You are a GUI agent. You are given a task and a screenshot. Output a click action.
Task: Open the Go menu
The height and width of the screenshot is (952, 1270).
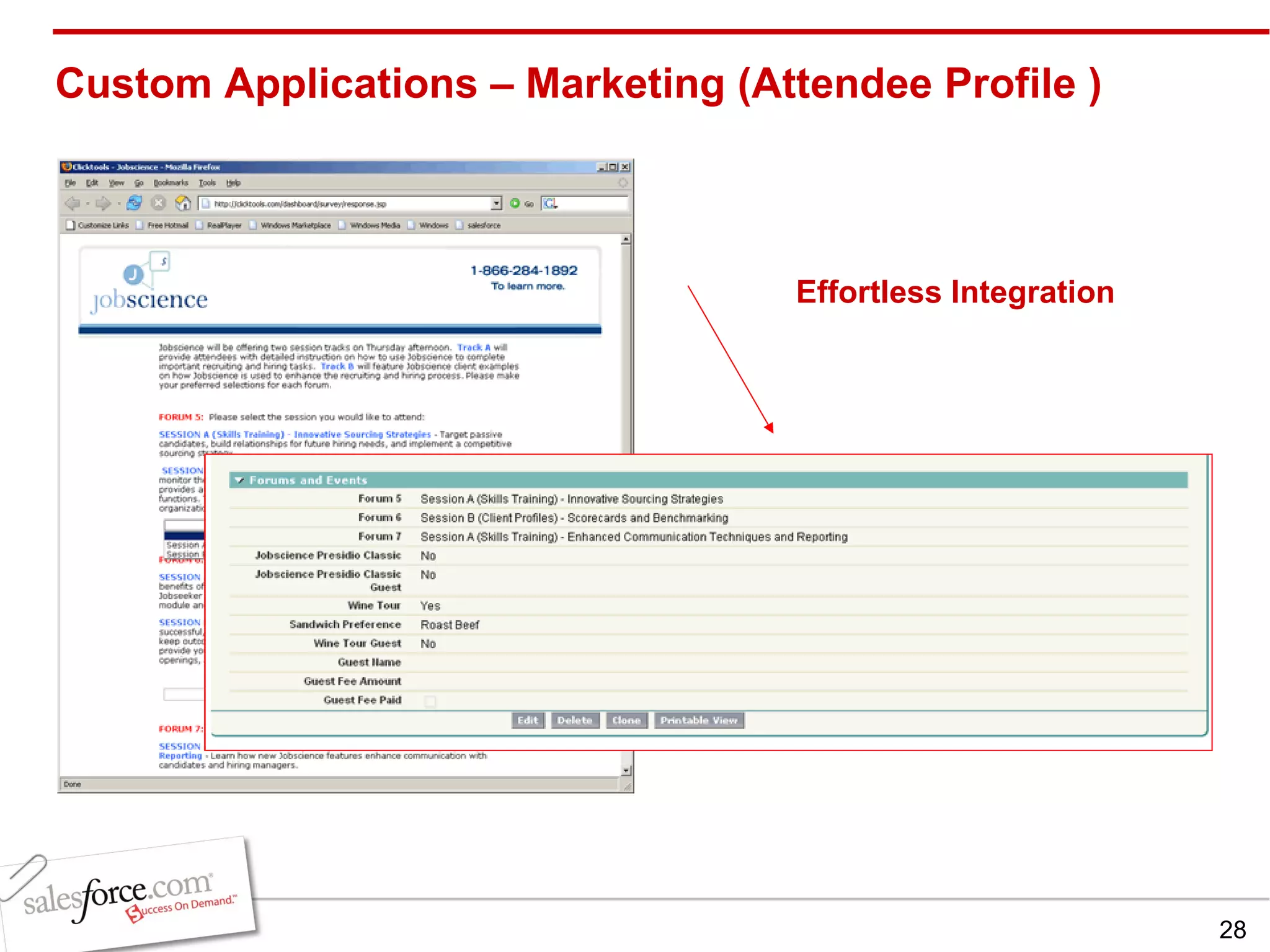pos(139,183)
